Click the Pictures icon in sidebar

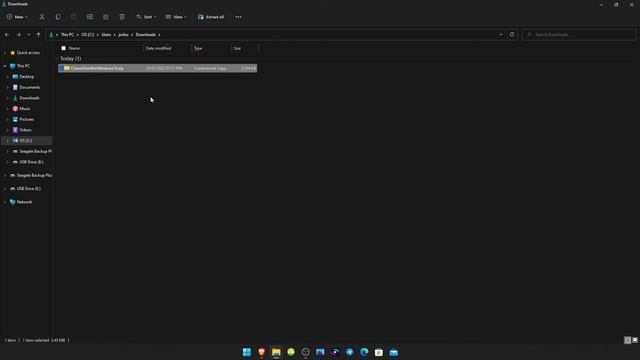pyautogui.click(x=15, y=119)
